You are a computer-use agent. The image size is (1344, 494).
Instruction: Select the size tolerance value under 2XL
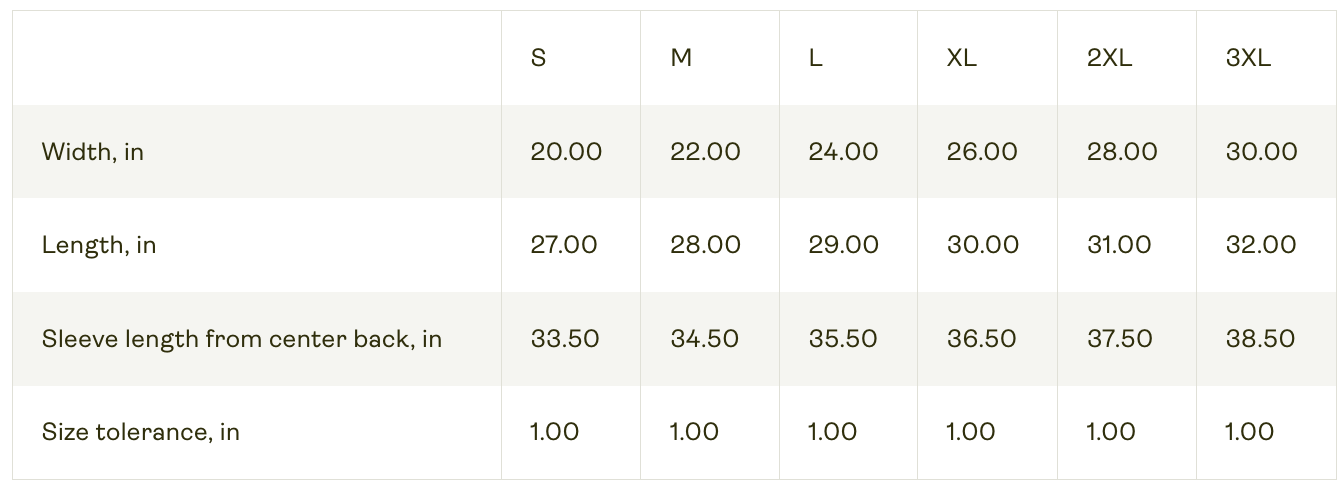click(1111, 432)
